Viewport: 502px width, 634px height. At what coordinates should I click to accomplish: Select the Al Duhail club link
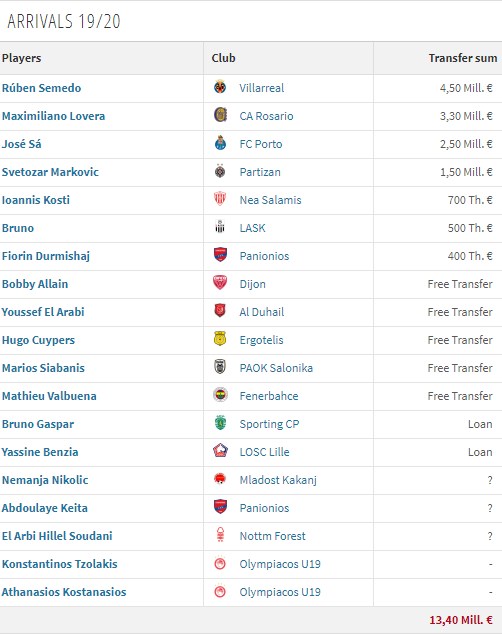(262, 312)
